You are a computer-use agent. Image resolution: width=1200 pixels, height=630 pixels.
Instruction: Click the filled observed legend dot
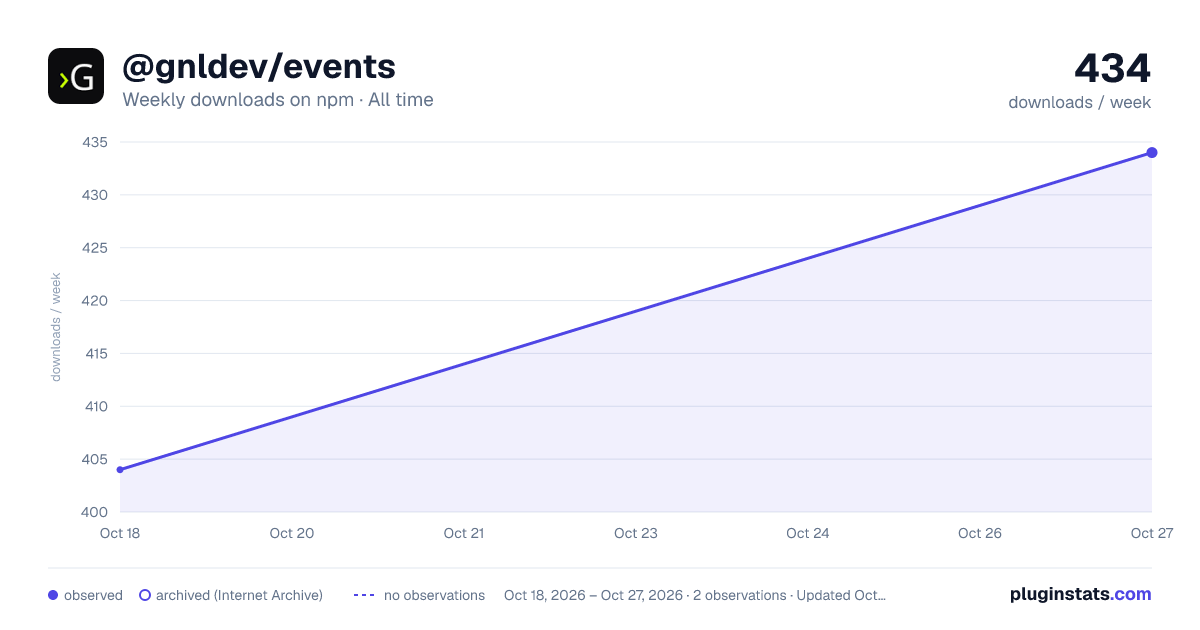(x=53, y=595)
